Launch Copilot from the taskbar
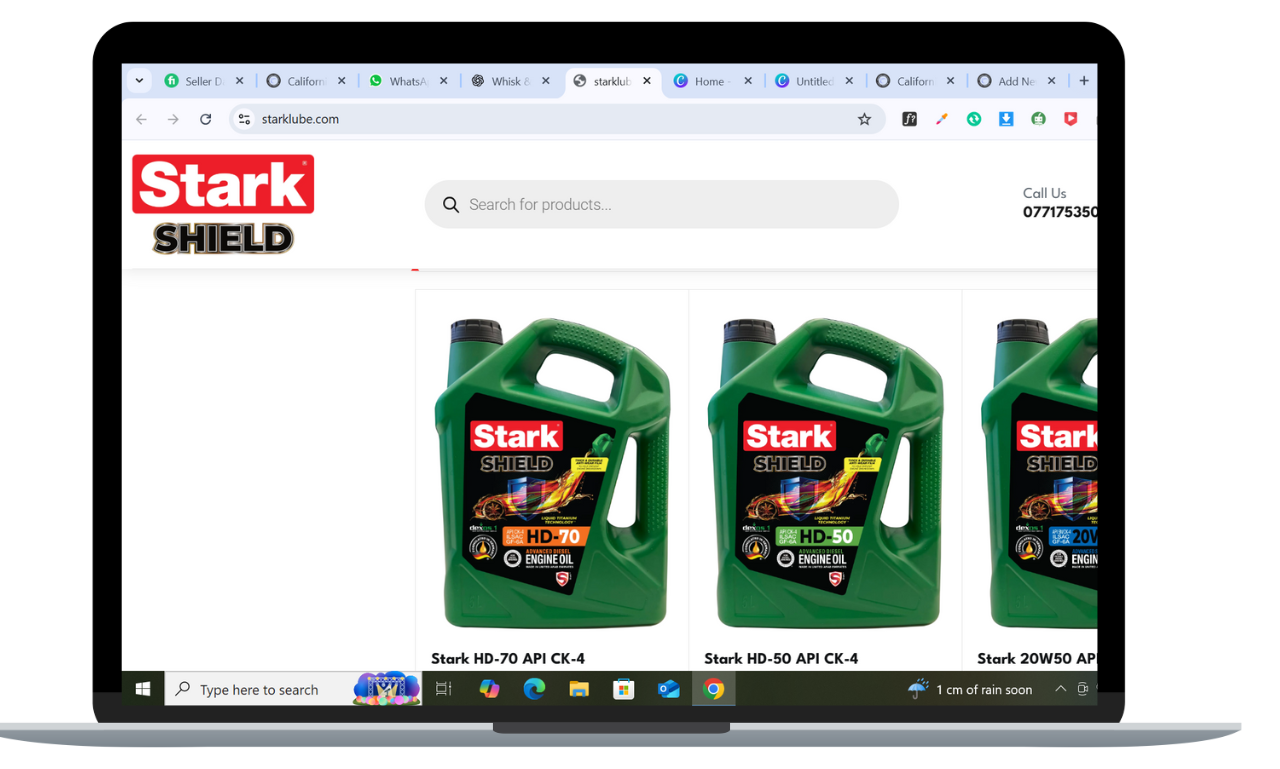 (489, 689)
